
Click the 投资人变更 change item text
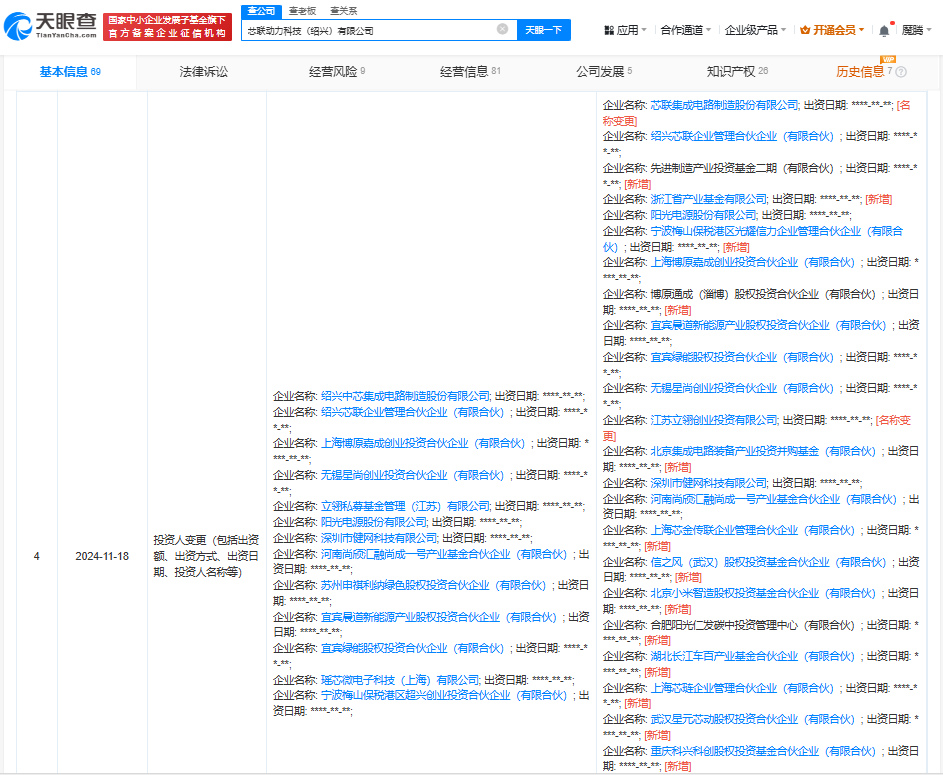pyautogui.click(x=206, y=556)
